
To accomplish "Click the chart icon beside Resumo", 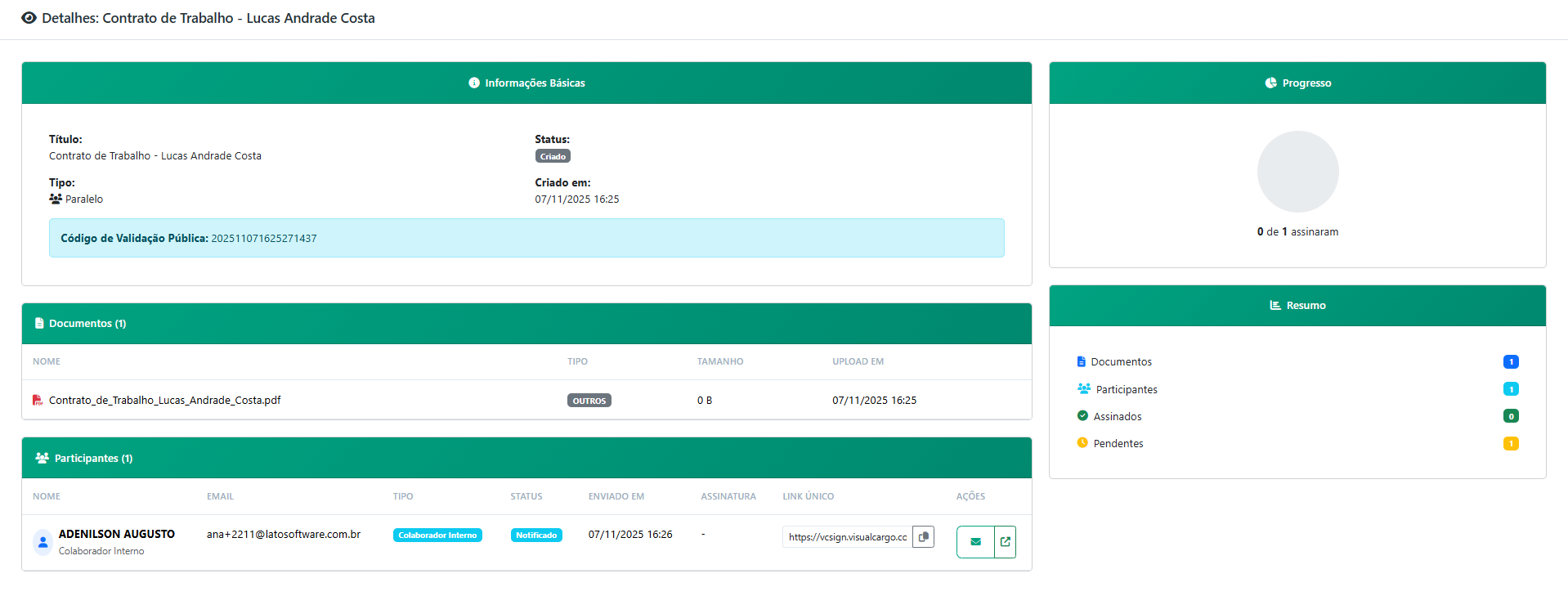I will [1275, 305].
